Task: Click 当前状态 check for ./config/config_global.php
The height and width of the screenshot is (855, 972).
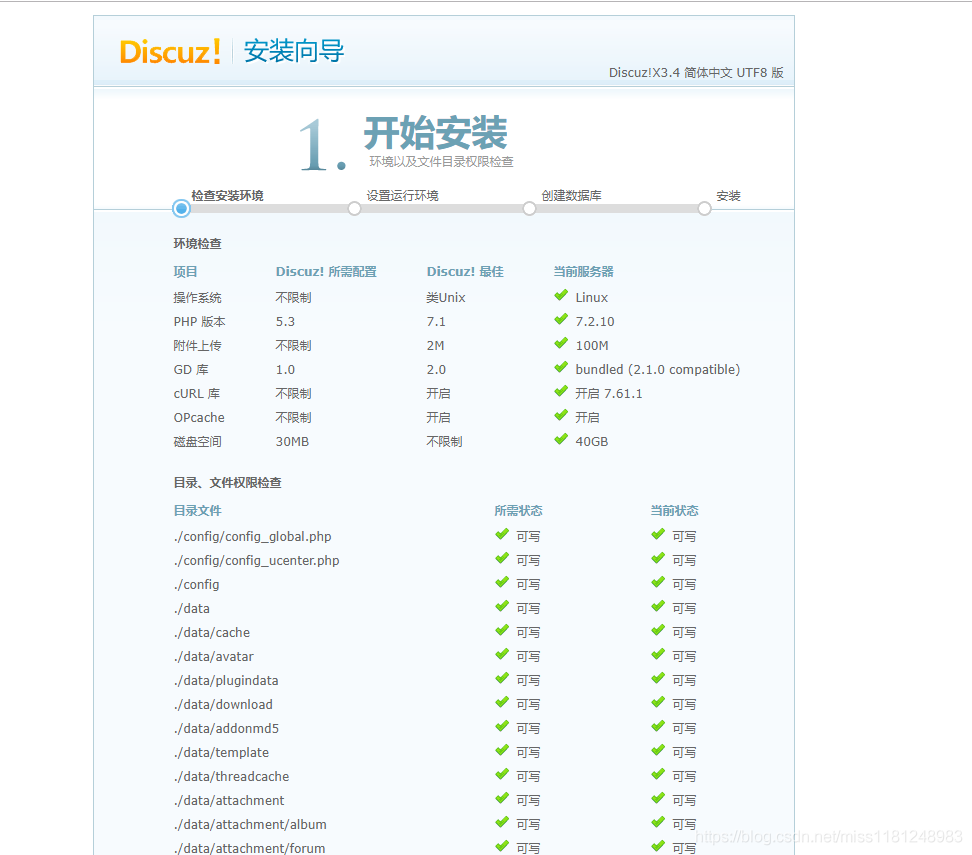Action: coord(658,534)
